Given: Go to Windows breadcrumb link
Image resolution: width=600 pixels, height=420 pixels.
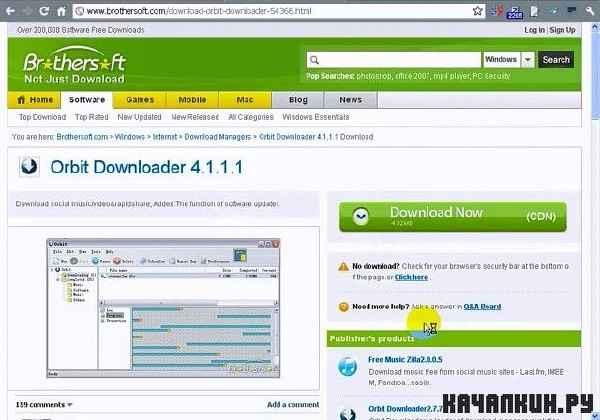Looking at the screenshot, I should pos(130,137).
